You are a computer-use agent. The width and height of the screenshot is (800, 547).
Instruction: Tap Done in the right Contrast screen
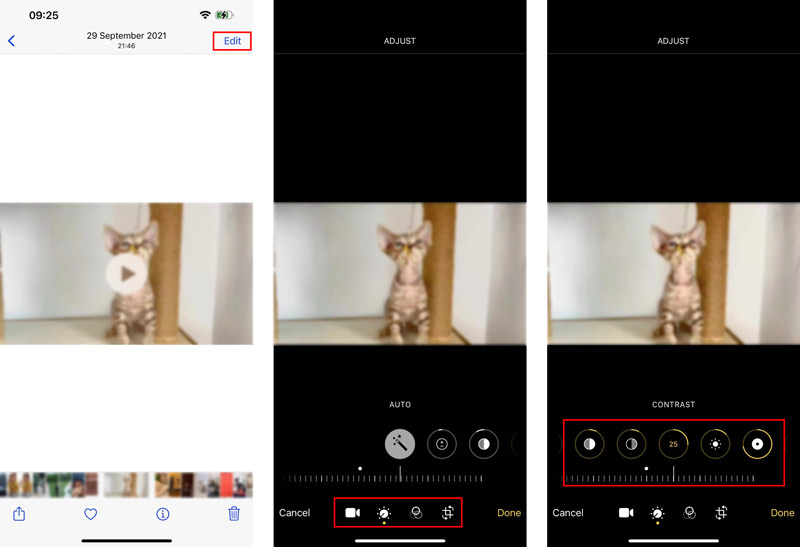coord(782,513)
